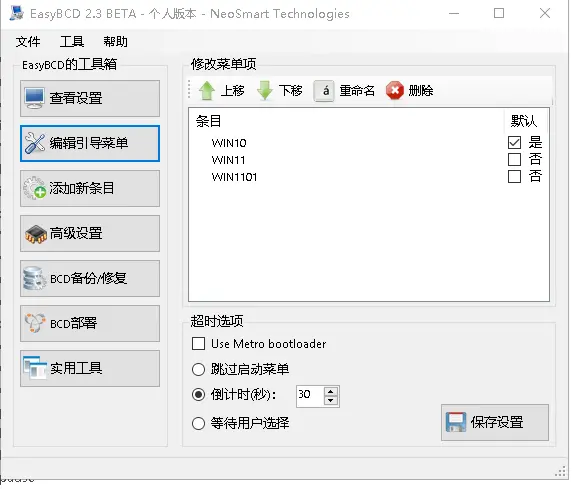Select the WIN1101 boot entry

[x=234, y=177]
